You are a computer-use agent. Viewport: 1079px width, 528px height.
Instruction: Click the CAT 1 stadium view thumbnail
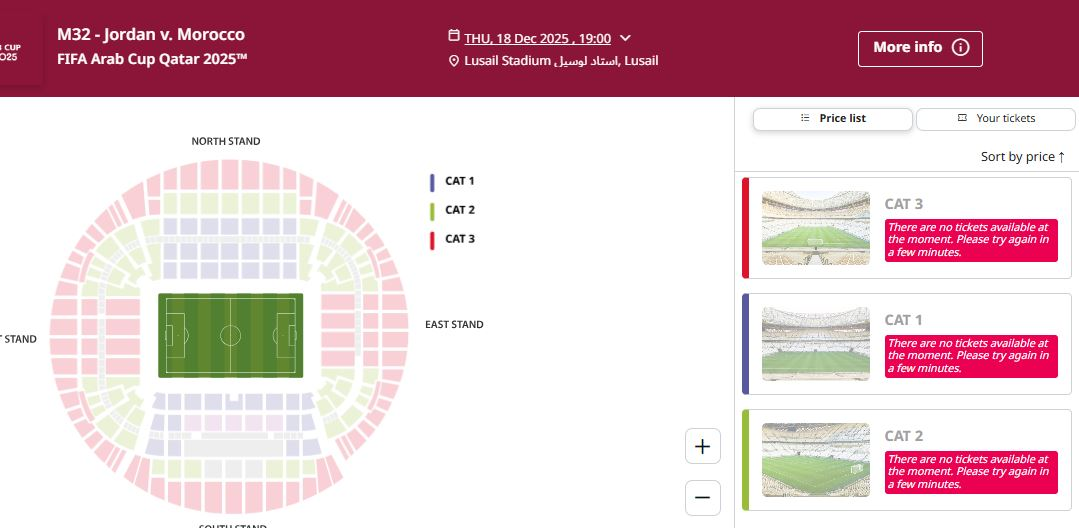[x=815, y=344]
